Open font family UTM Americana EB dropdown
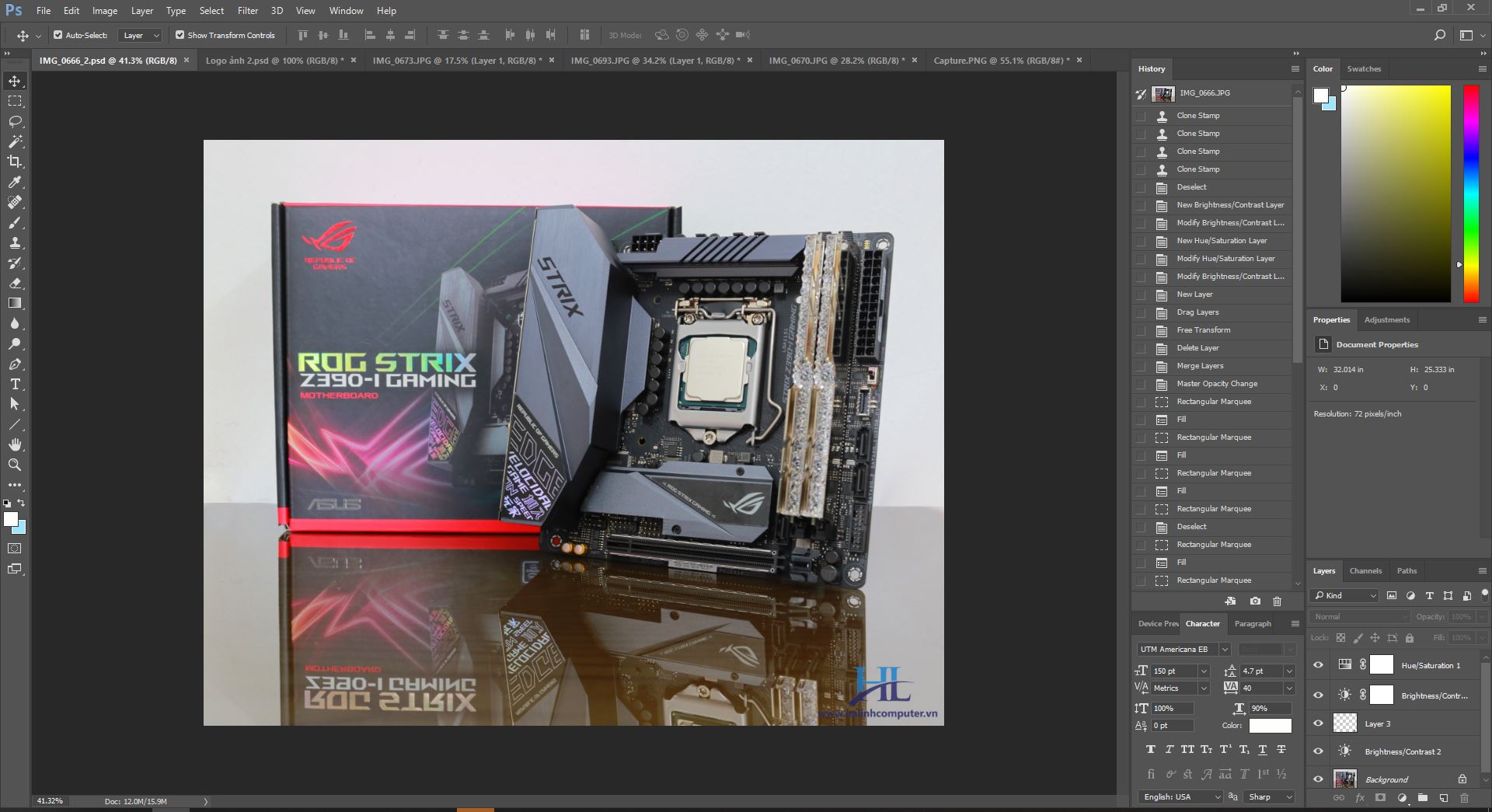 pyautogui.click(x=1225, y=650)
